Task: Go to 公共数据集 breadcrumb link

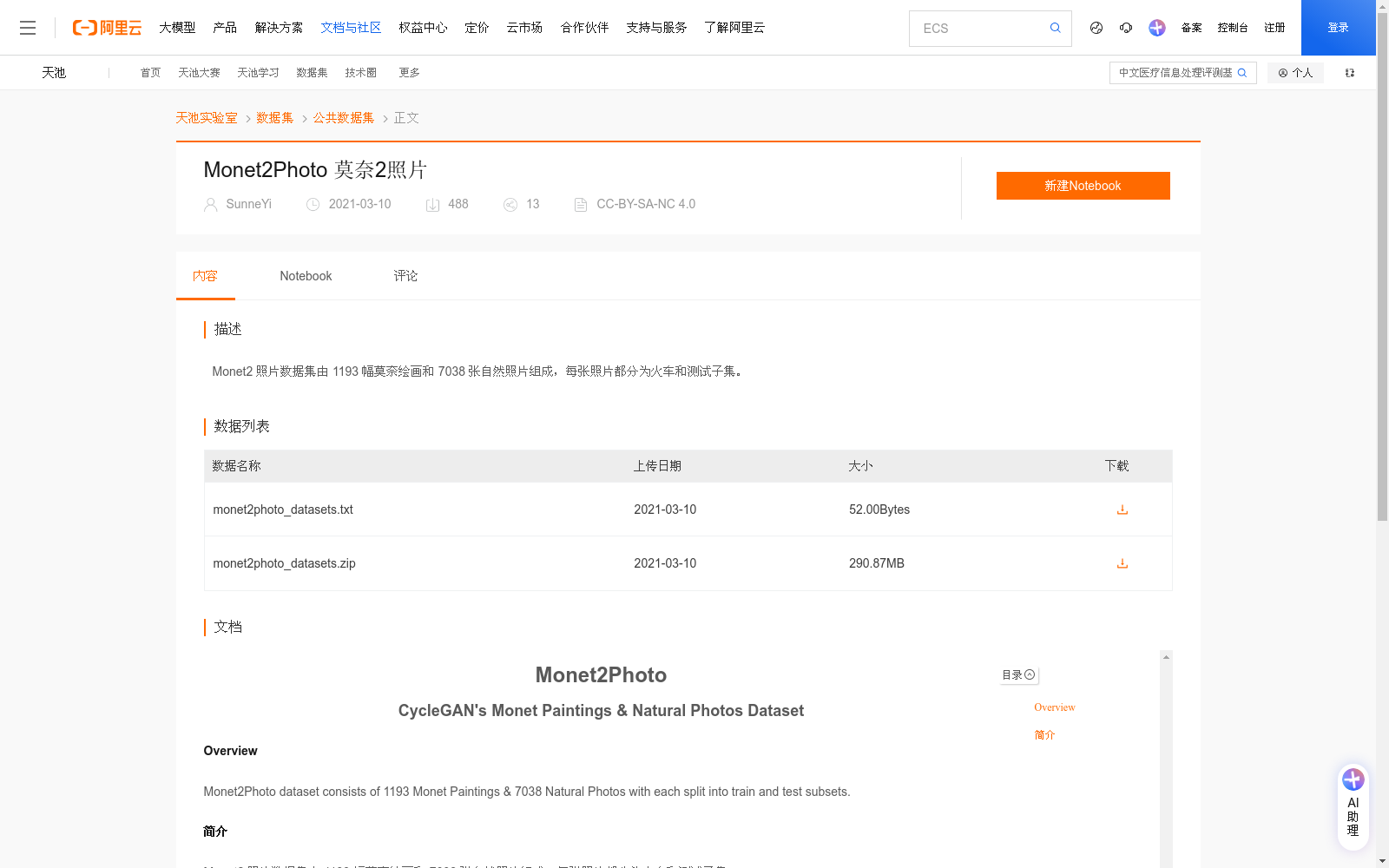Action: 344,118
